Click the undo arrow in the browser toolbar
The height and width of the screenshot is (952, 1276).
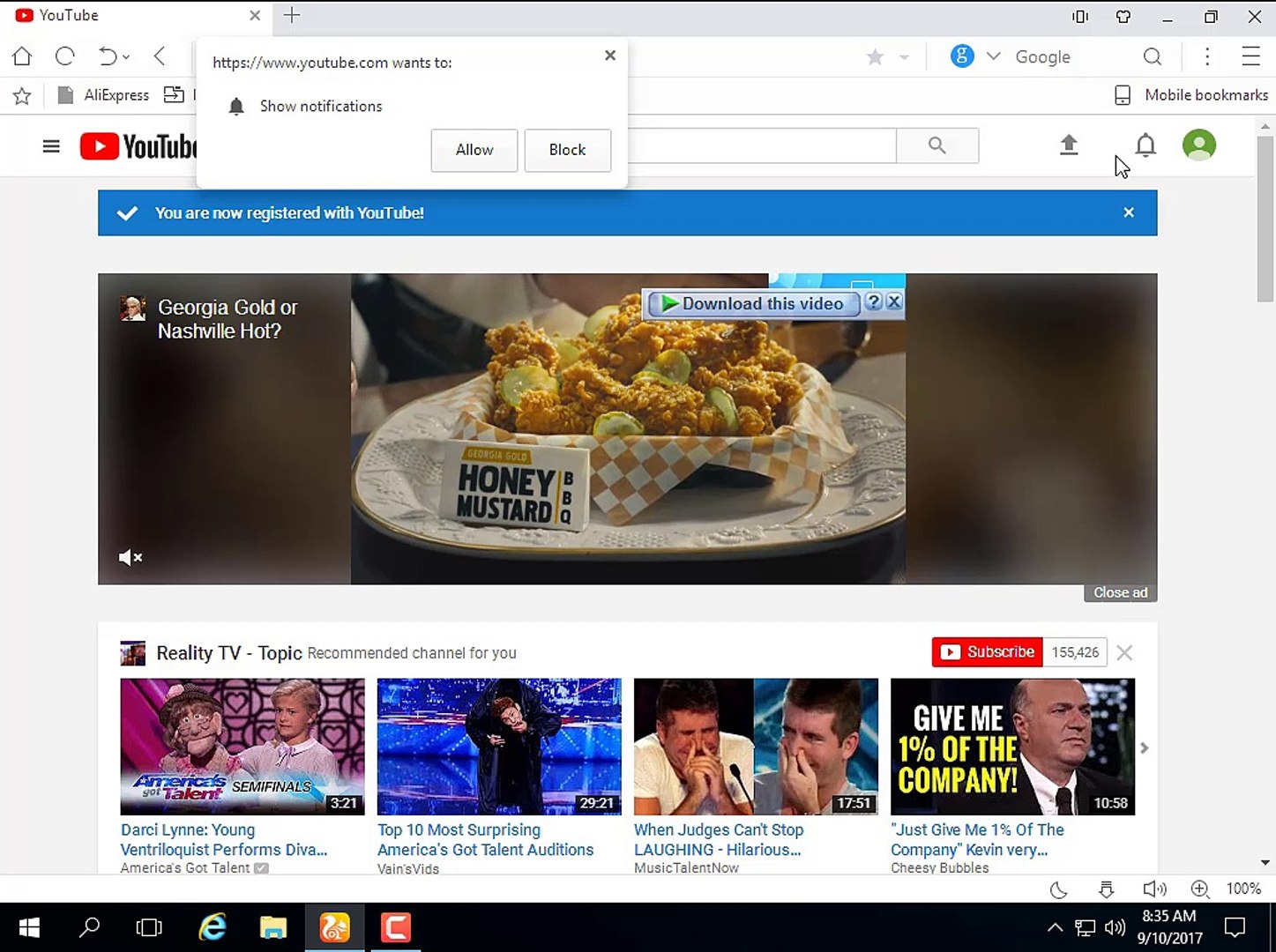pyautogui.click(x=108, y=56)
